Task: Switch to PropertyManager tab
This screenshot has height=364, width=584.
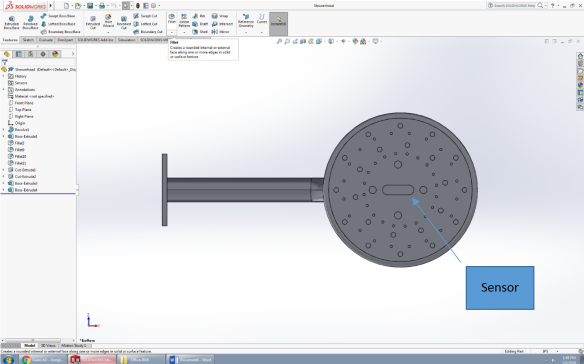Action: pyautogui.click(x=19, y=54)
